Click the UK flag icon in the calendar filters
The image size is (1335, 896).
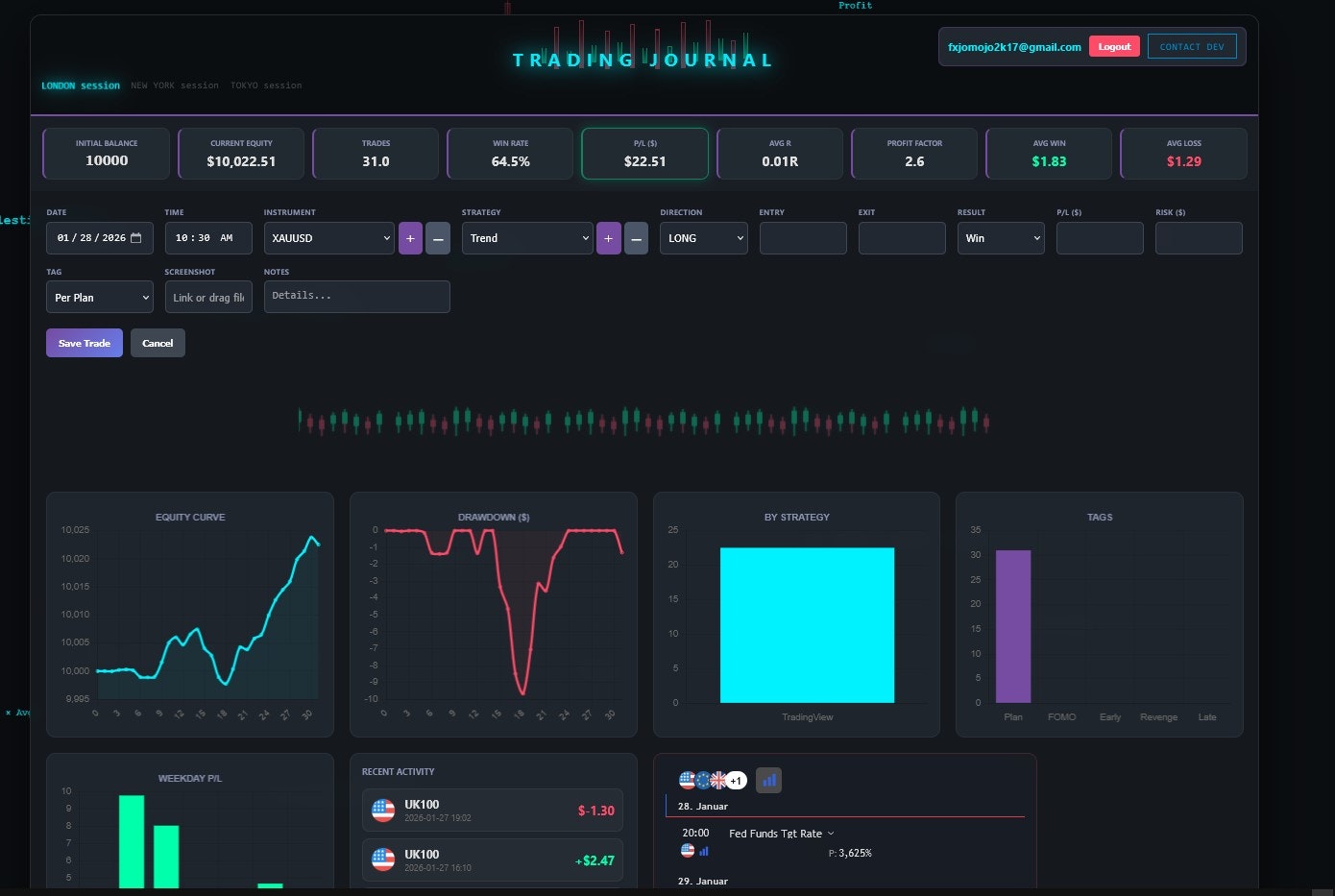(x=718, y=780)
